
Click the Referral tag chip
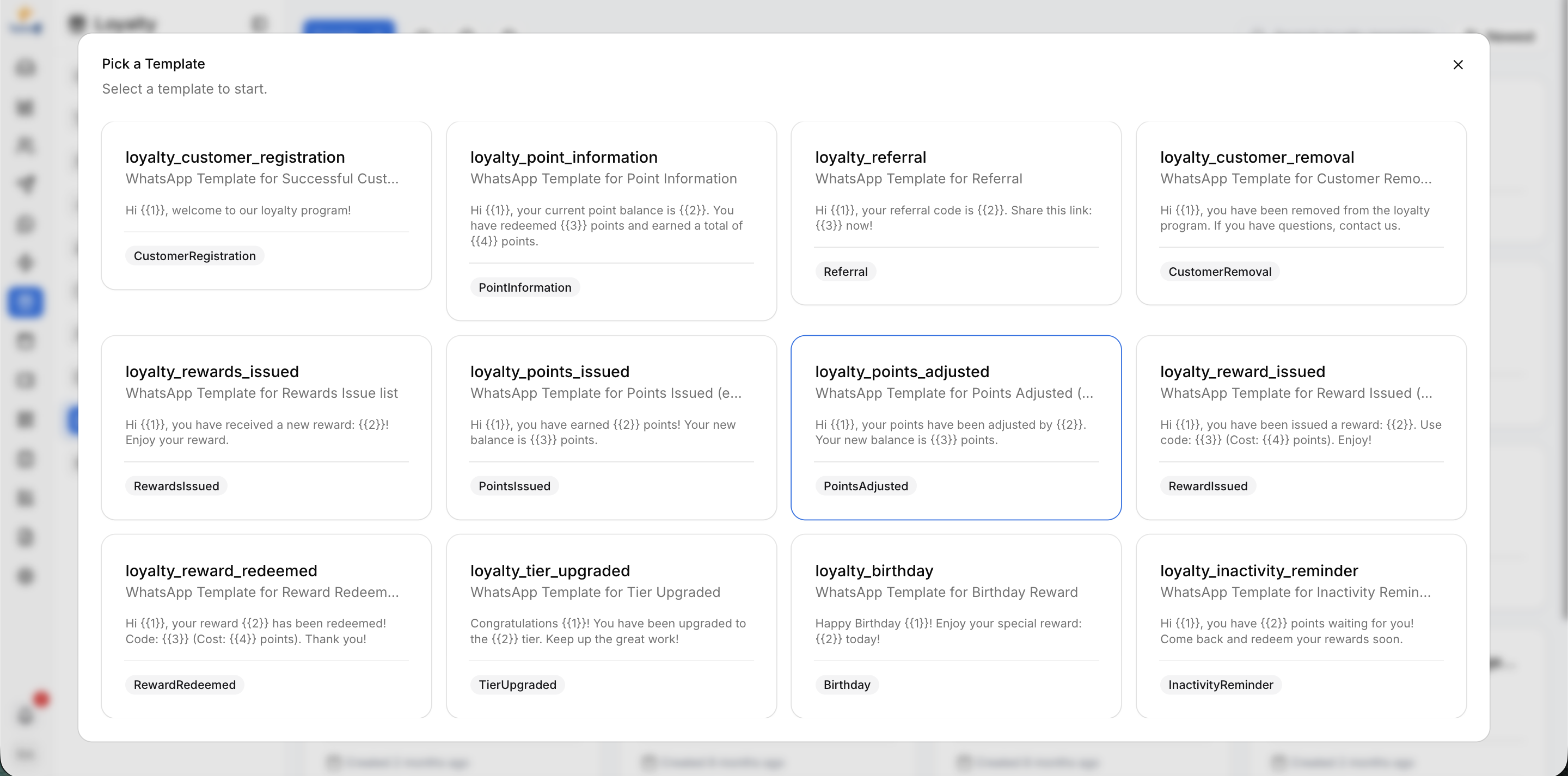[846, 272]
